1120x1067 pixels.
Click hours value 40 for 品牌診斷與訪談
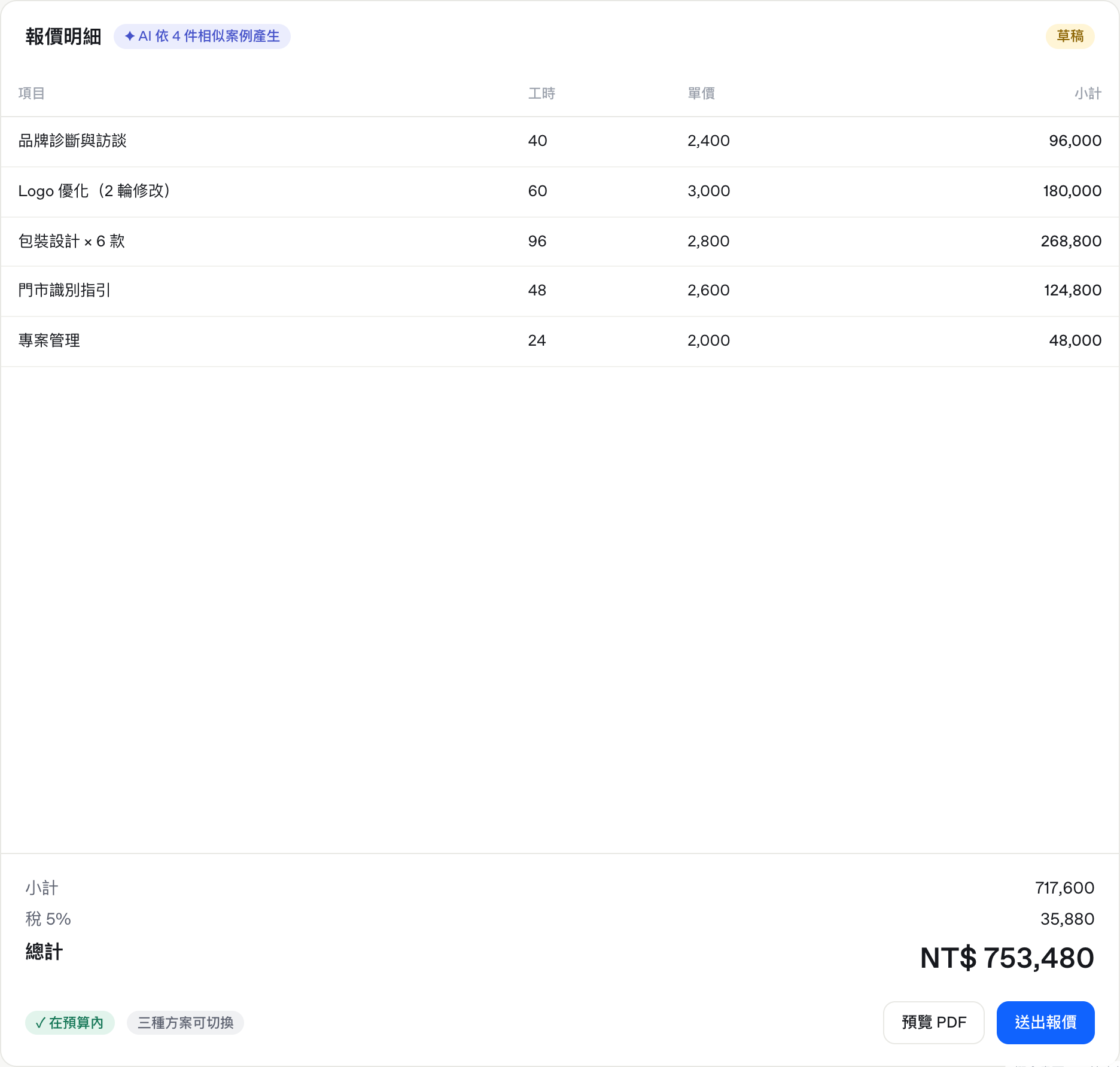click(537, 141)
